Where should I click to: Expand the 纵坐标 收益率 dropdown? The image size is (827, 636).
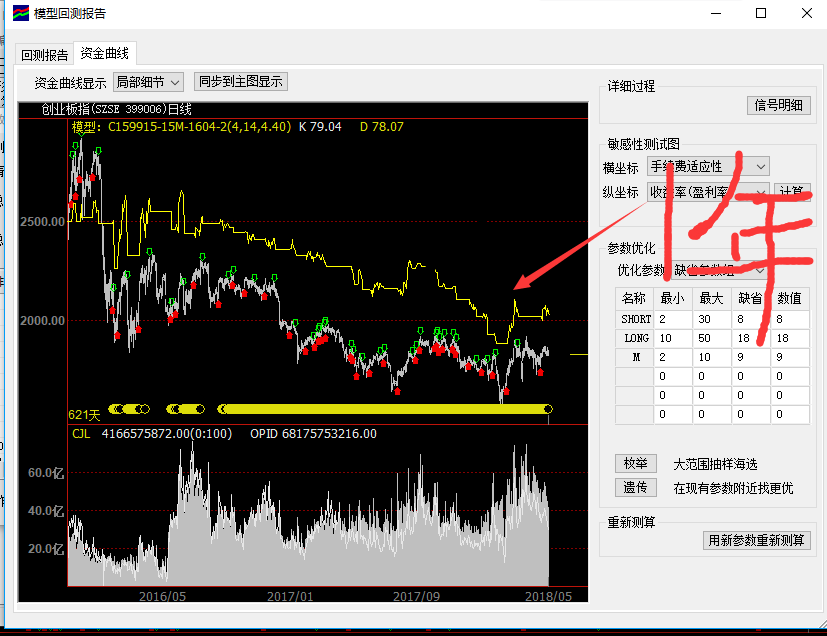[708, 192]
